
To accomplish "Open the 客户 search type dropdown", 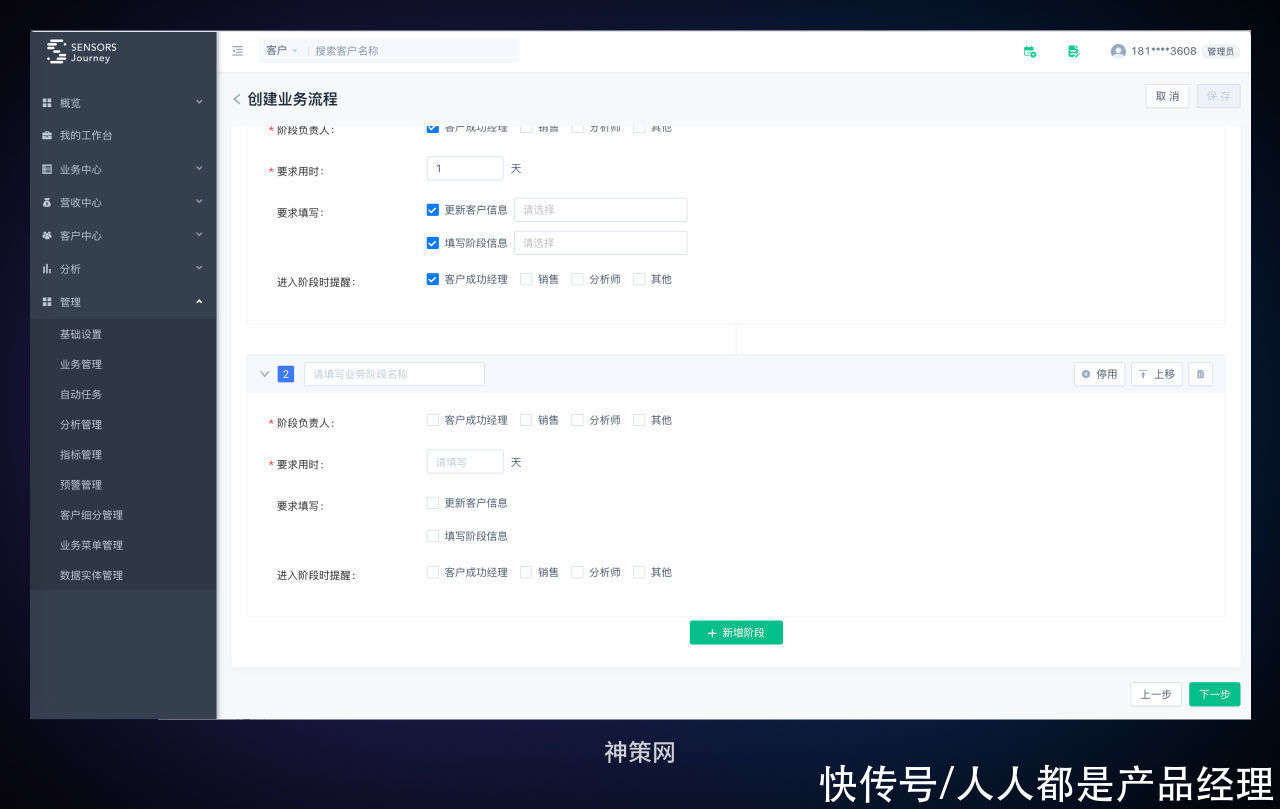I will [x=281, y=50].
